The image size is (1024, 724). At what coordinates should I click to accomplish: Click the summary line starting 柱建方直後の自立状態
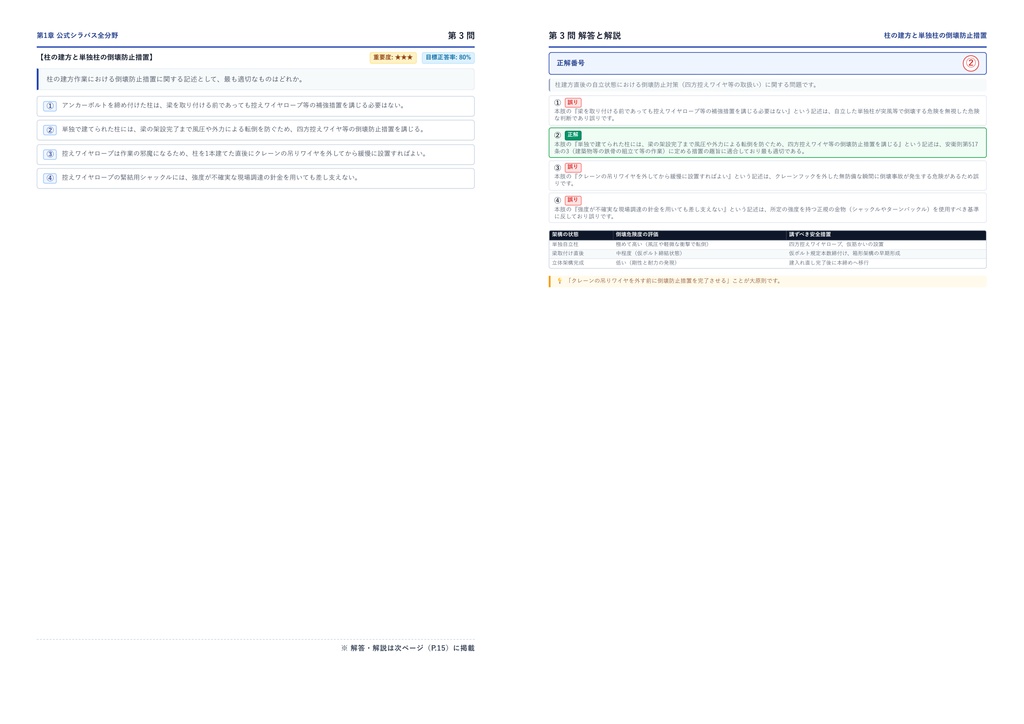tap(686, 85)
